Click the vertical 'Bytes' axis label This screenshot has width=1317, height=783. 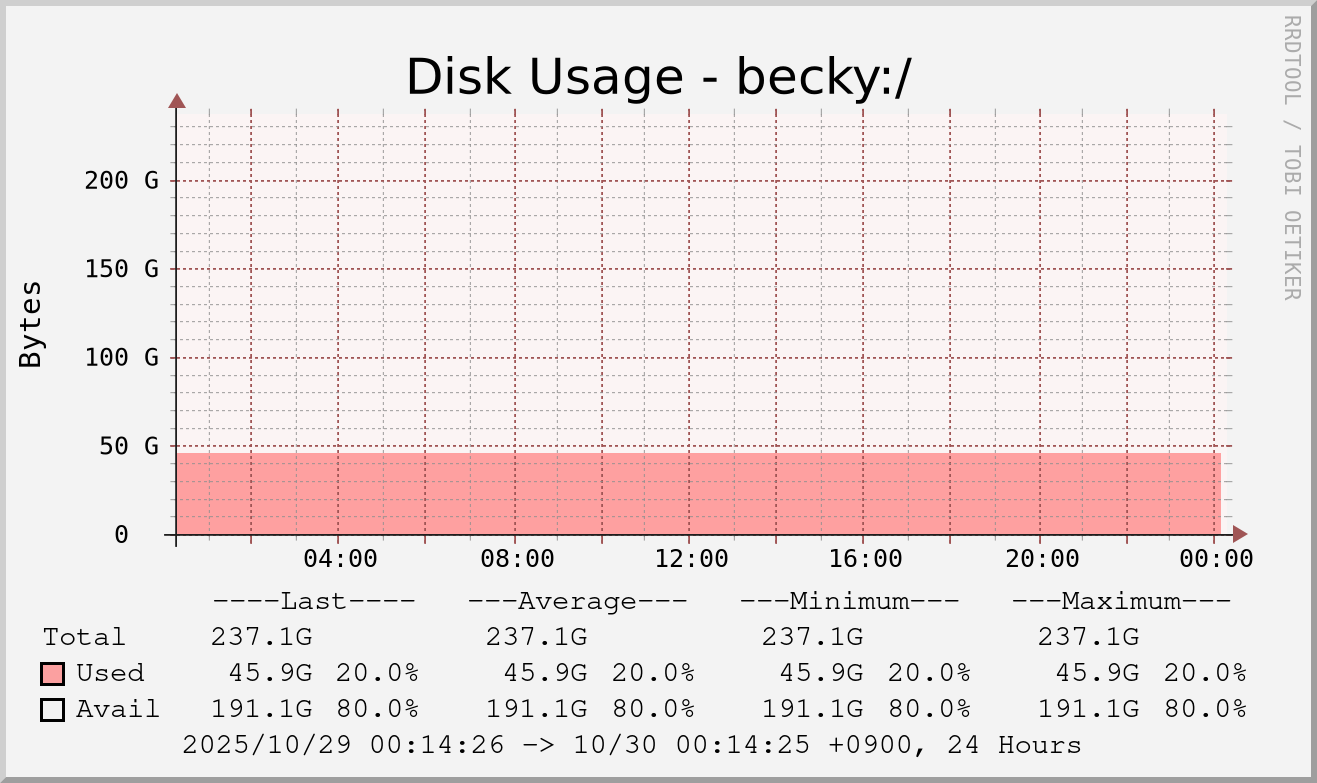(x=32, y=324)
